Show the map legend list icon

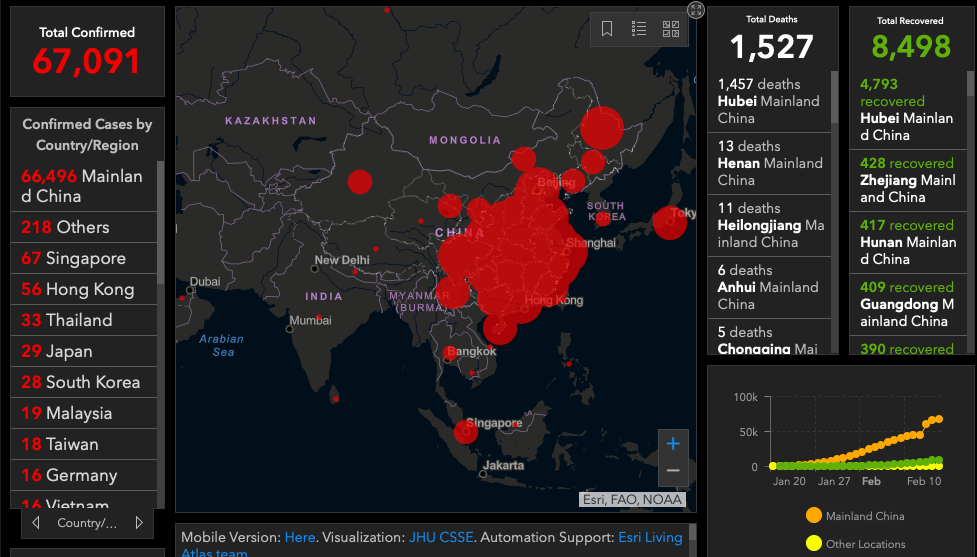639,29
